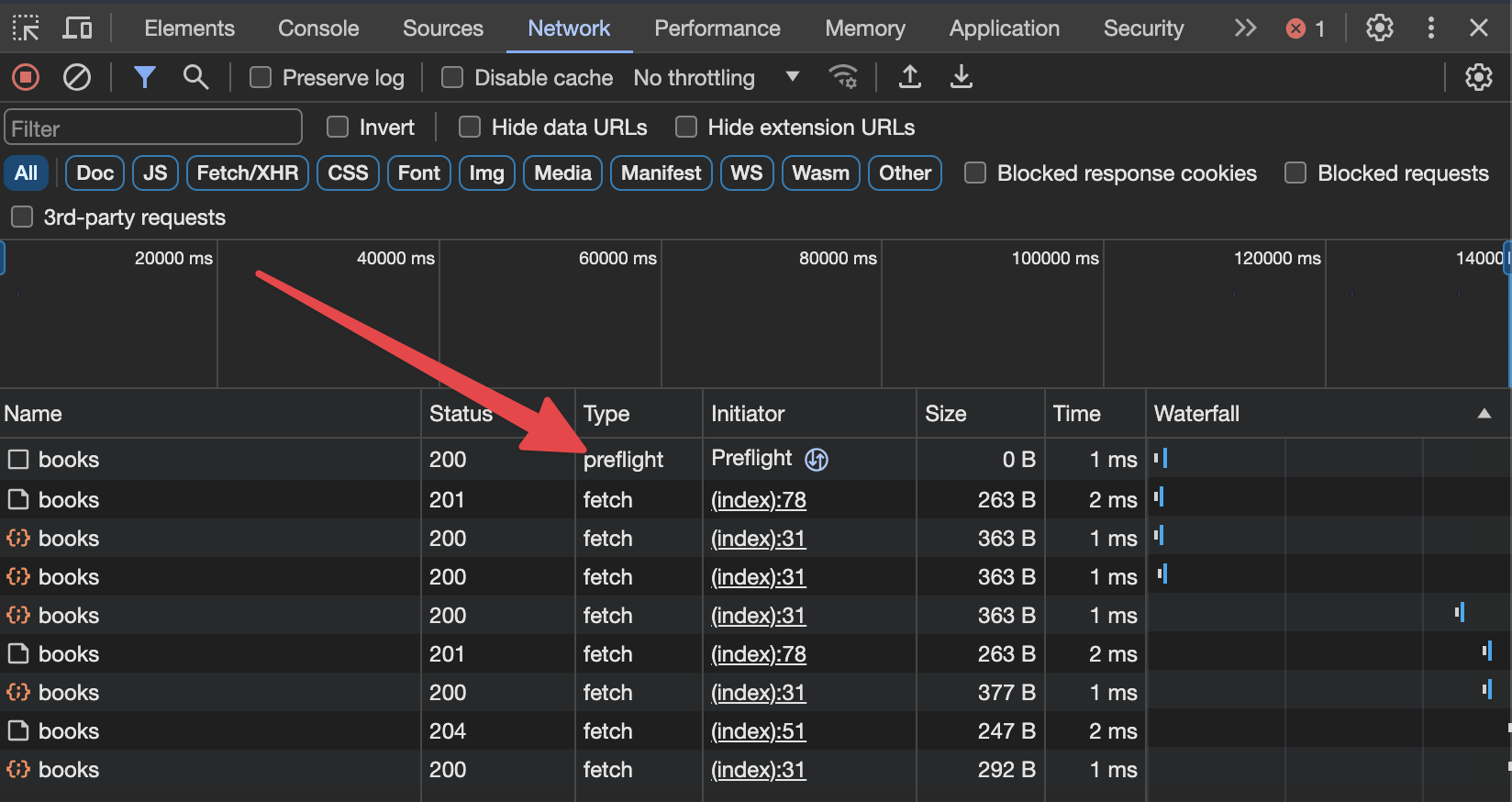Open the network search magnifier
Screen dimensions: 1512x802
click(195, 78)
